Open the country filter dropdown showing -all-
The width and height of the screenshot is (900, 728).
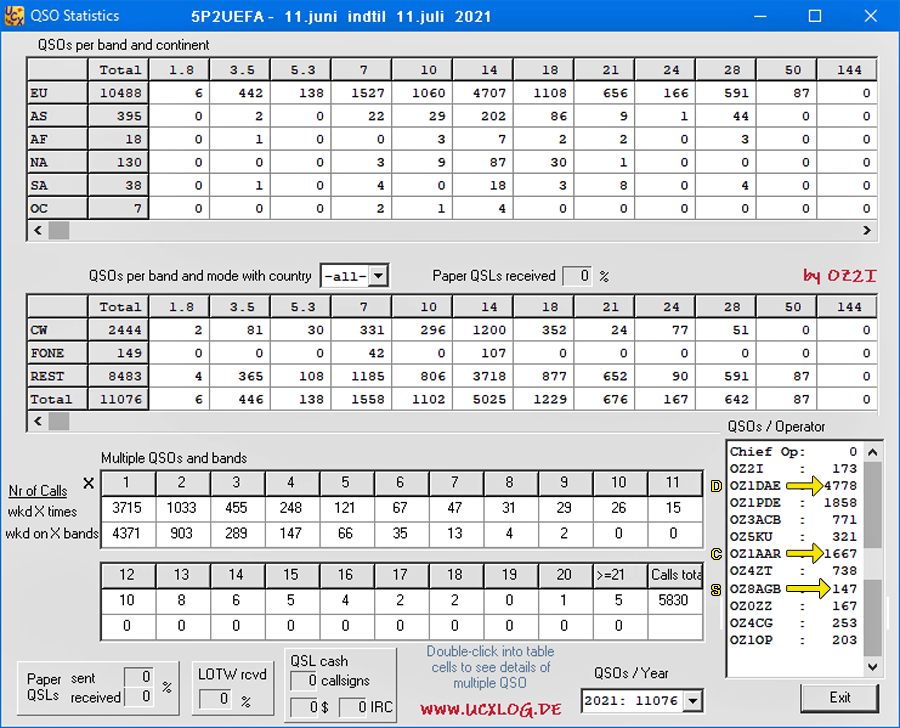tap(354, 276)
